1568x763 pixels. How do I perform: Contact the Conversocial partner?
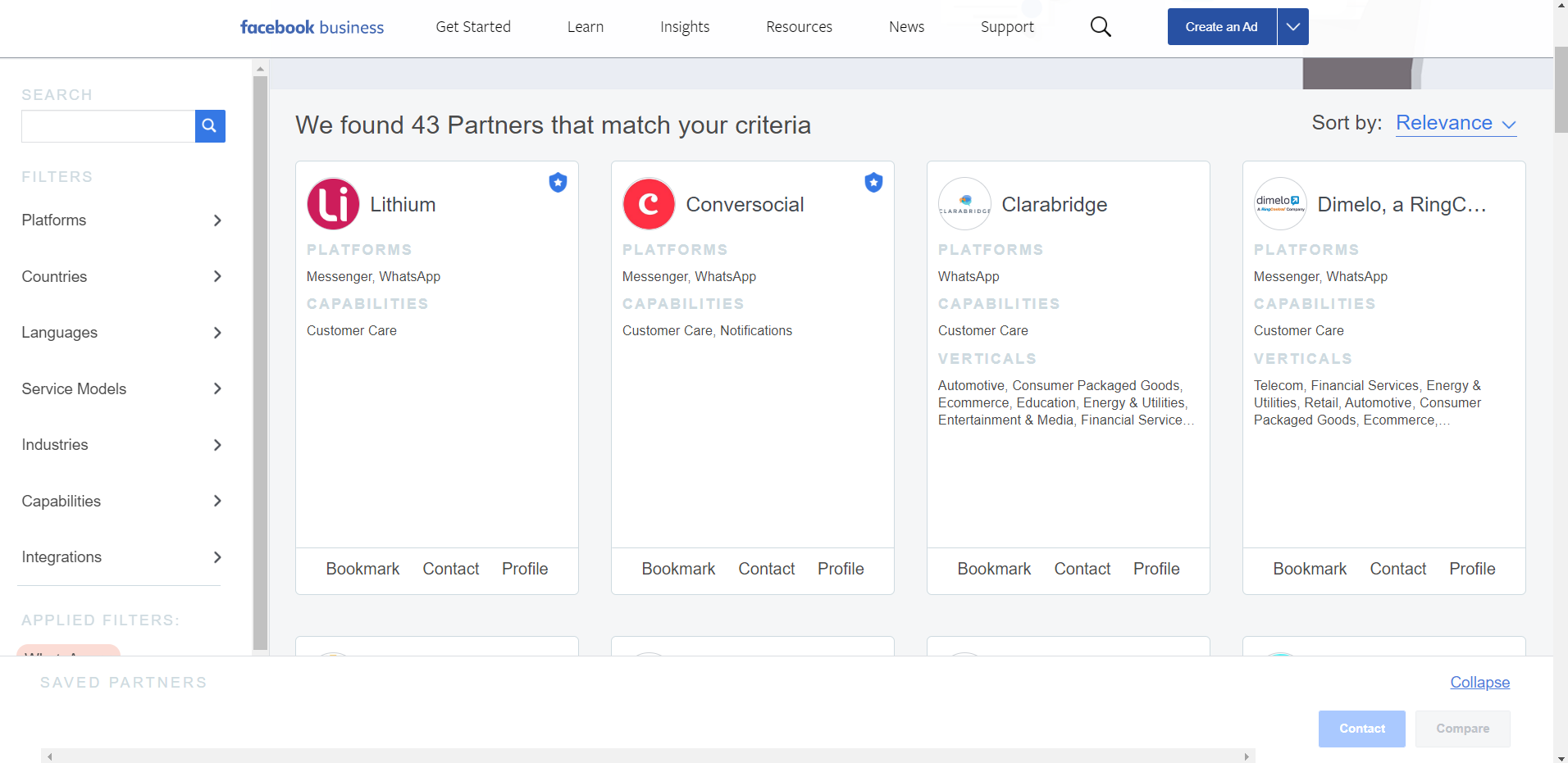point(767,569)
